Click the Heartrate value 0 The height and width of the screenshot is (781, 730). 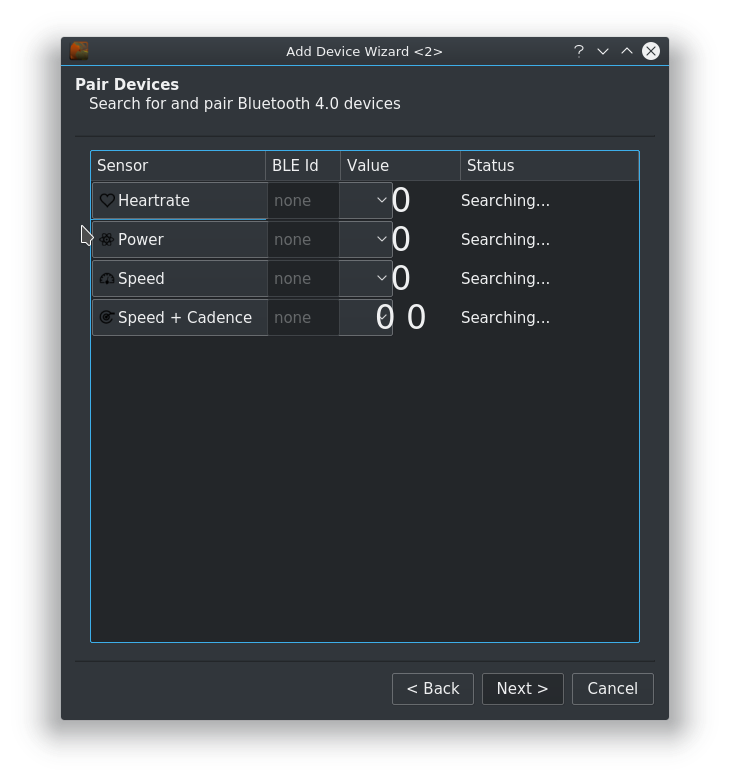click(401, 200)
